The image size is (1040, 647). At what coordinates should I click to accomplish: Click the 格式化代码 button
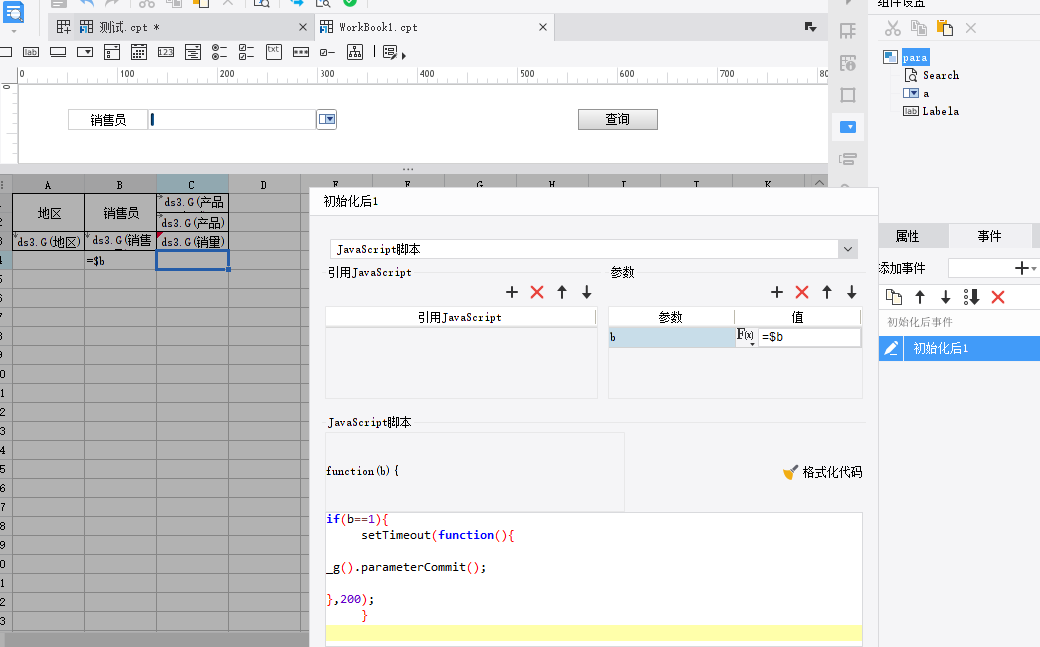(822, 472)
